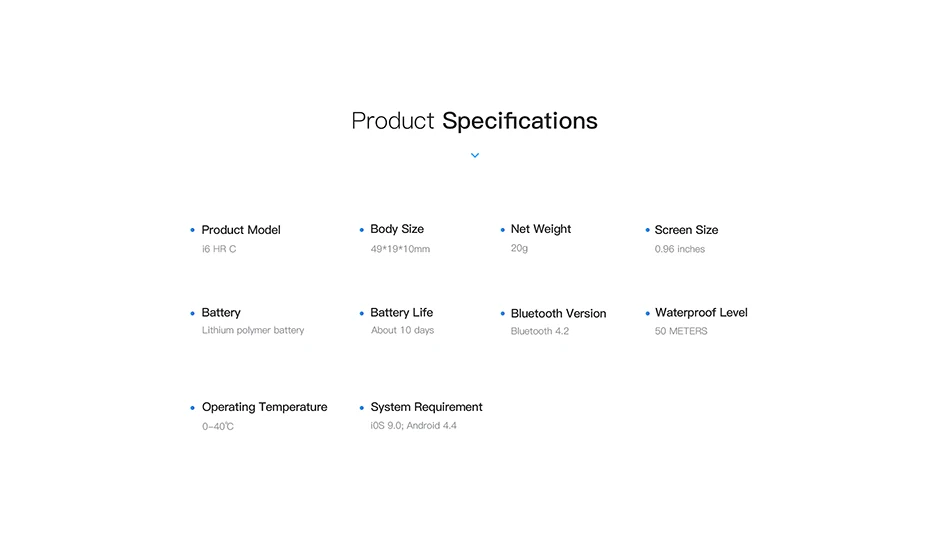
Task: Click the 50 METERS value
Action: tap(680, 332)
